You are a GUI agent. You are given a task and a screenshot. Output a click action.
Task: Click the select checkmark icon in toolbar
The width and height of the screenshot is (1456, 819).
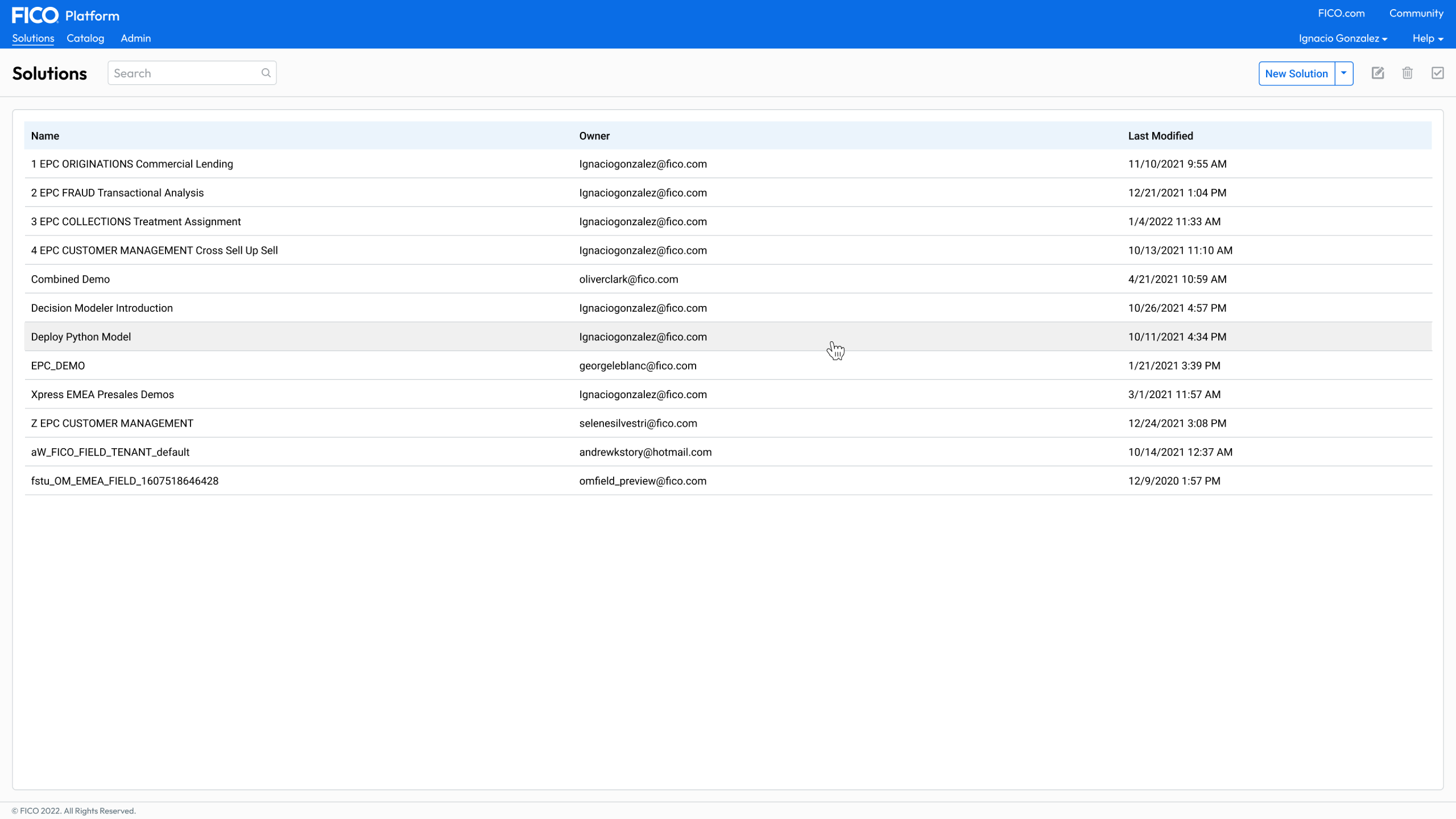tap(1438, 73)
